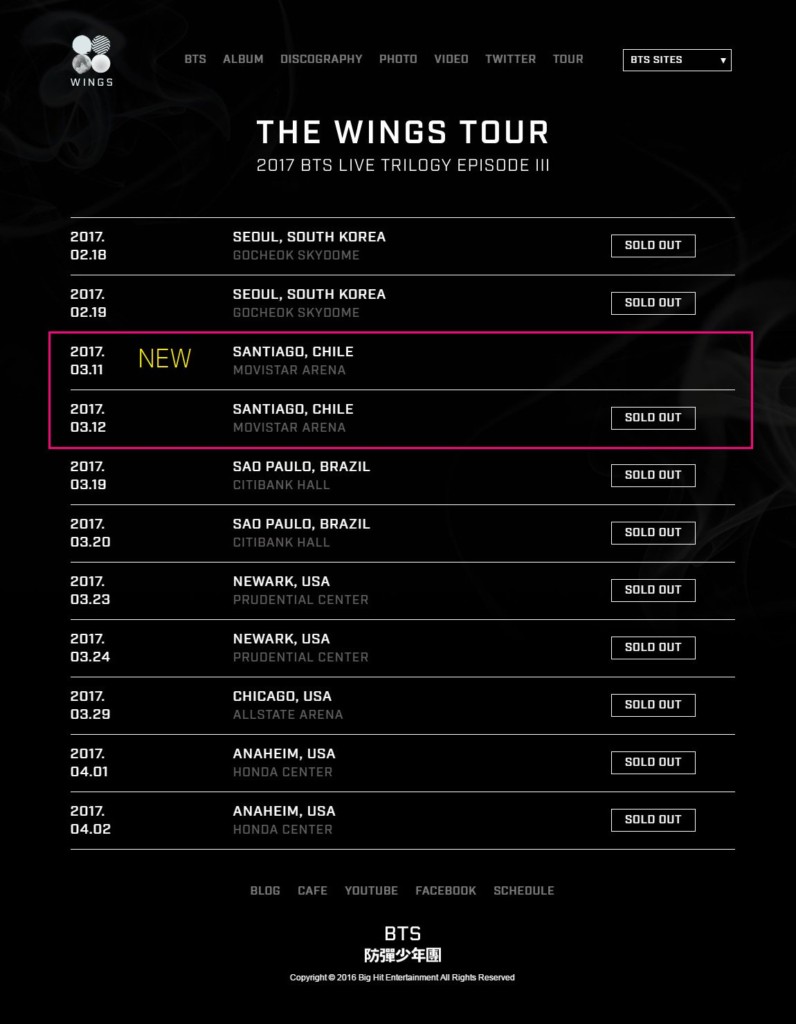Switch to the TOUR menu item

coord(568,59)
